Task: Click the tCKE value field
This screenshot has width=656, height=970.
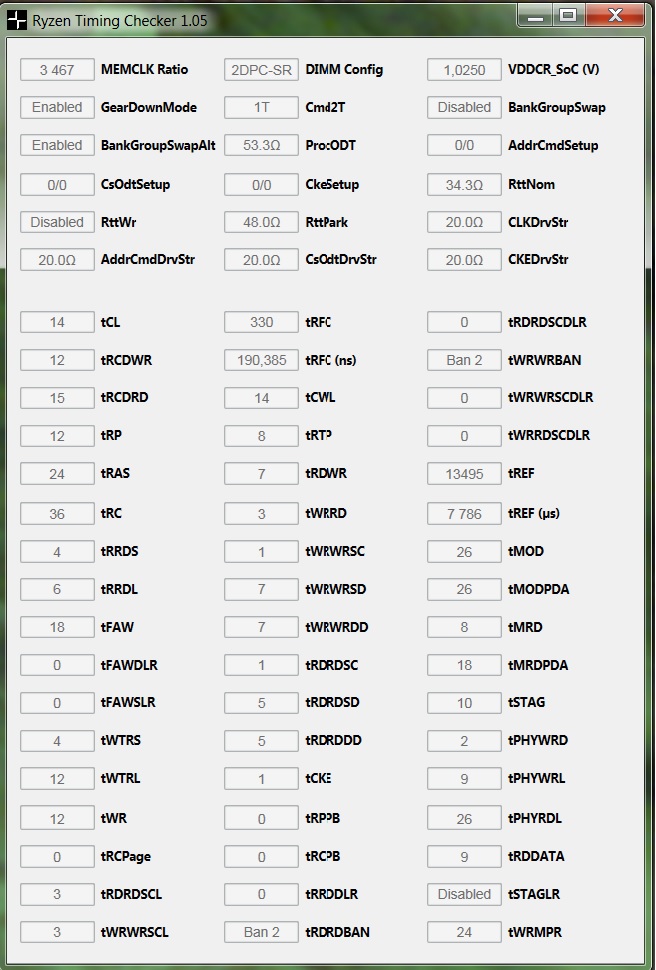Action: point(261,779)
